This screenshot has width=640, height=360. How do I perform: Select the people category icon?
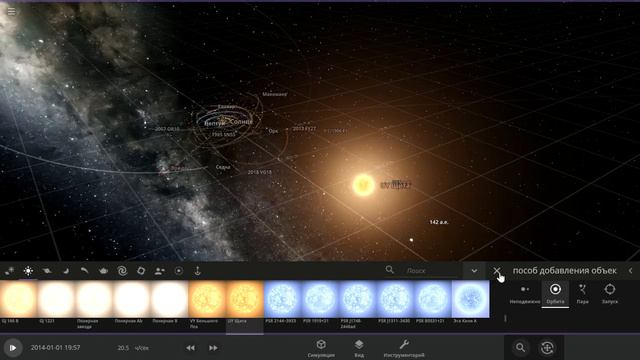click(160, 271)
